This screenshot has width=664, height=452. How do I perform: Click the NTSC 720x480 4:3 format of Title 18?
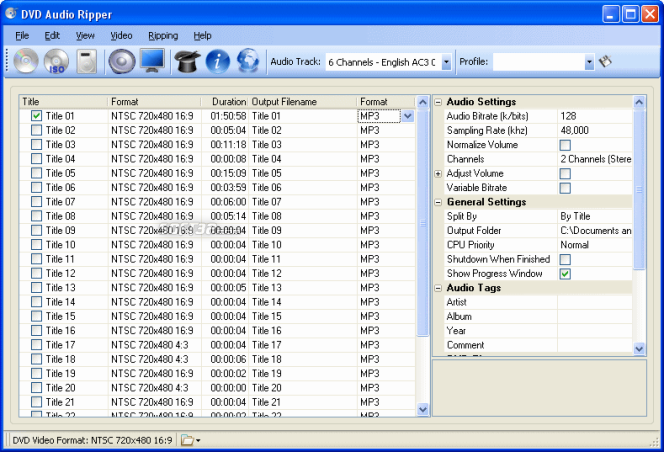149,359
